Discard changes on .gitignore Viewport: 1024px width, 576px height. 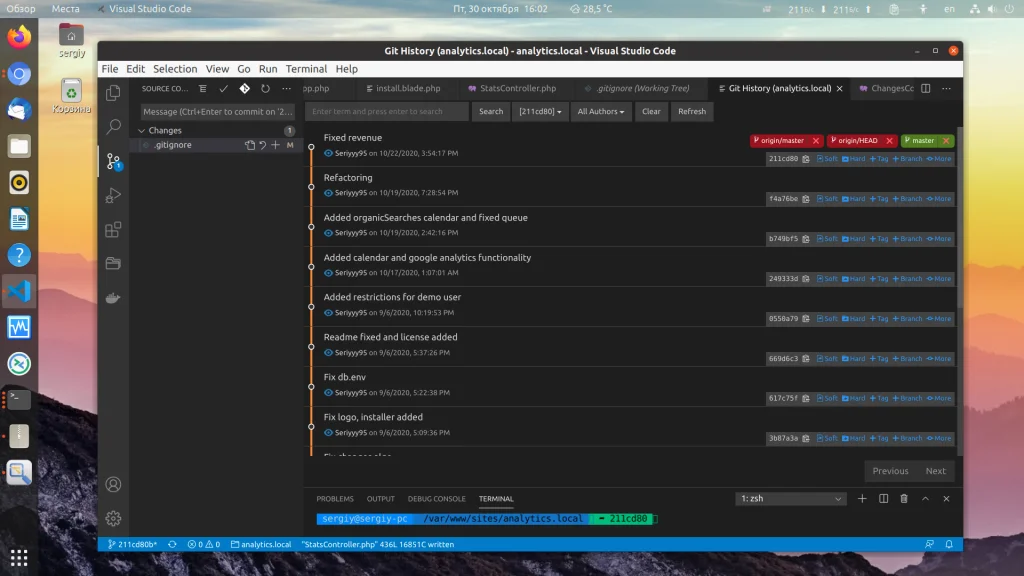[263, 145]
